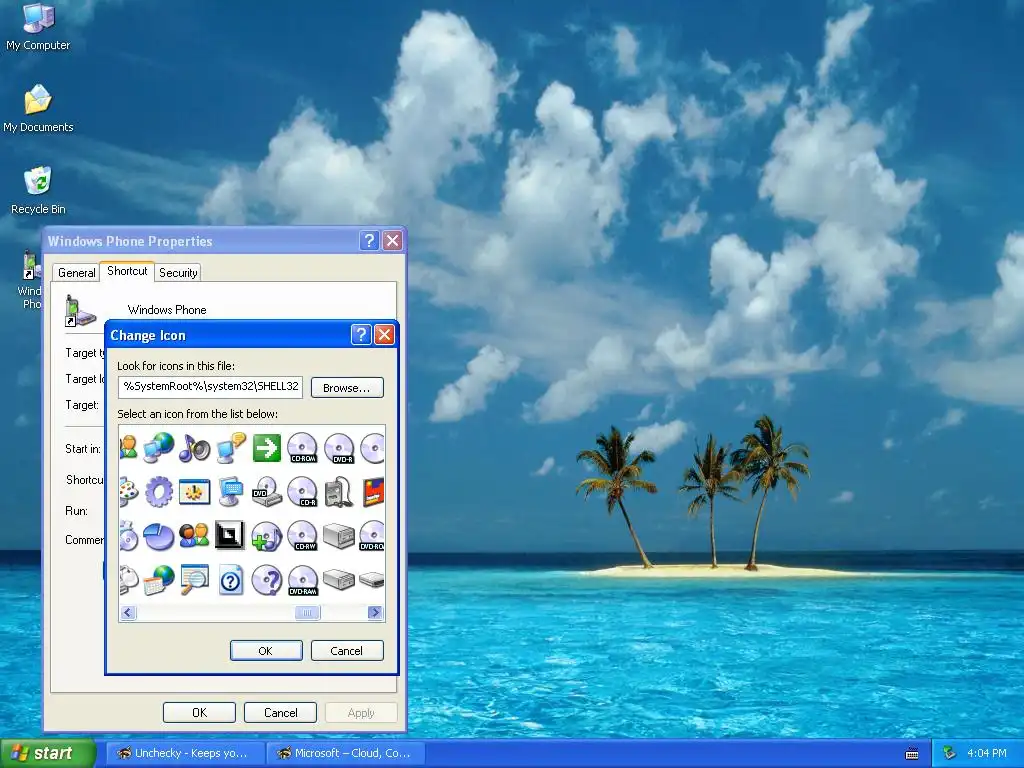Click the icon list right scroll arrow

tap(375, 613)
